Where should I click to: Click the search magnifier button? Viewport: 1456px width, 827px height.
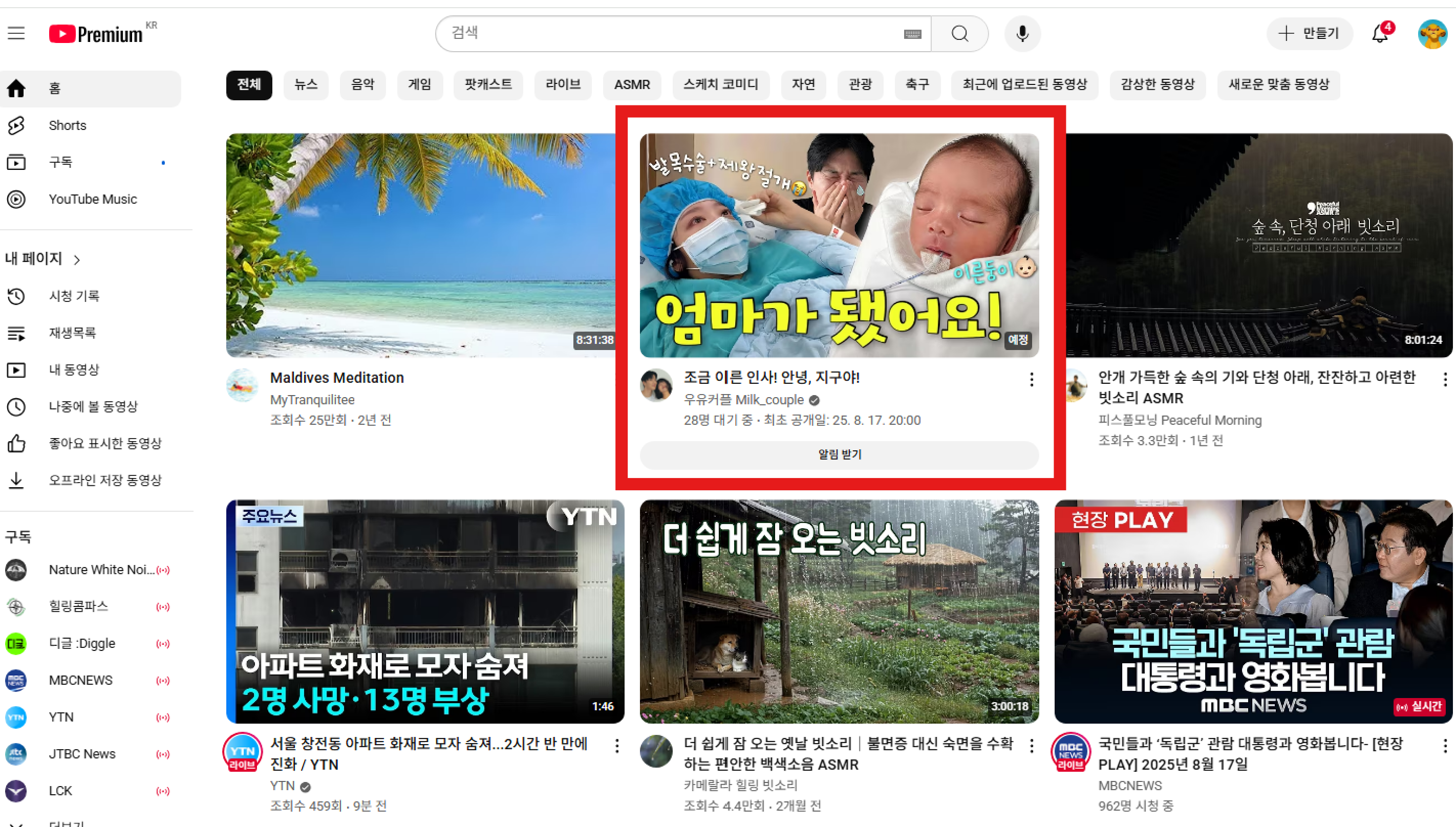point(959,33)
